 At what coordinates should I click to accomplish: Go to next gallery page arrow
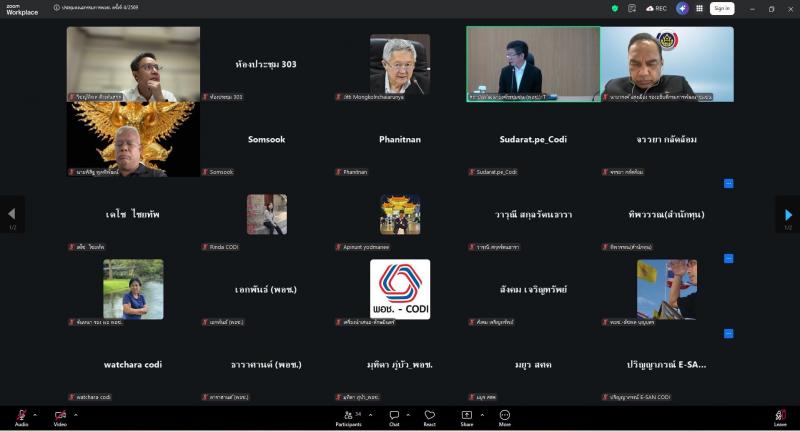788,214
